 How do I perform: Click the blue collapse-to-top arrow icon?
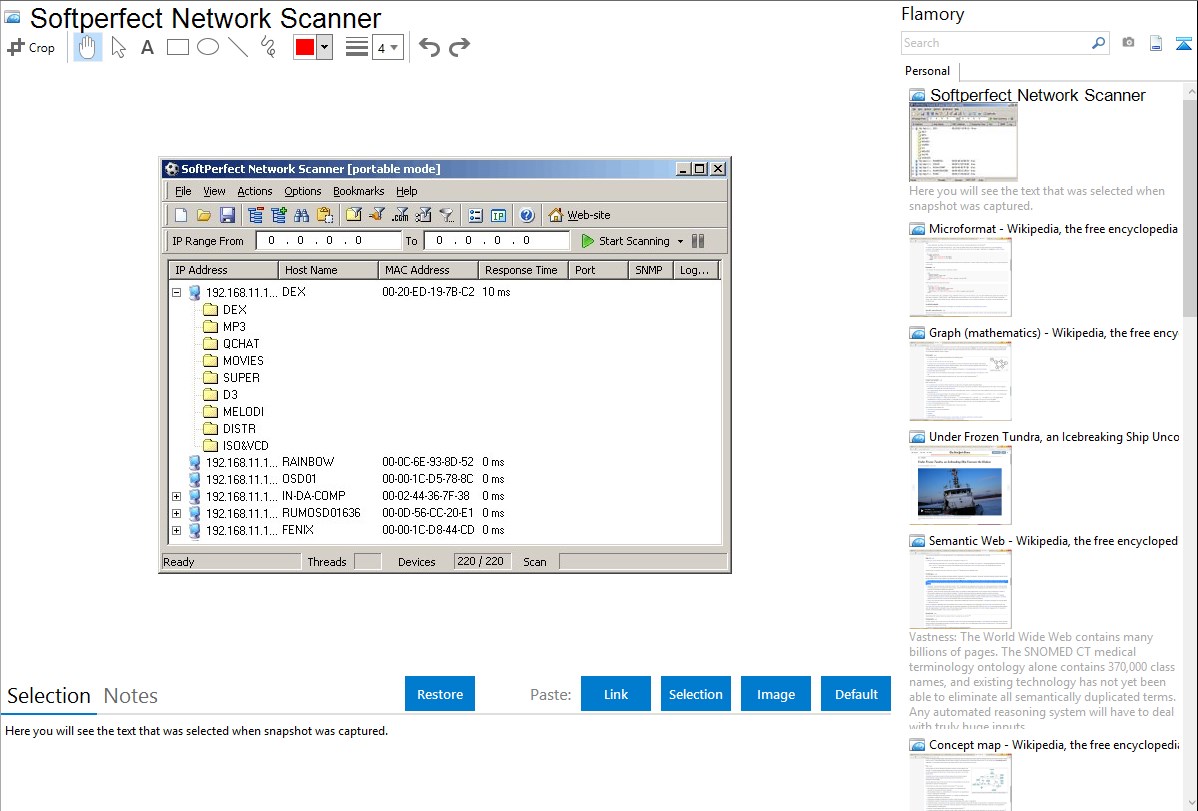[1183, 43]
